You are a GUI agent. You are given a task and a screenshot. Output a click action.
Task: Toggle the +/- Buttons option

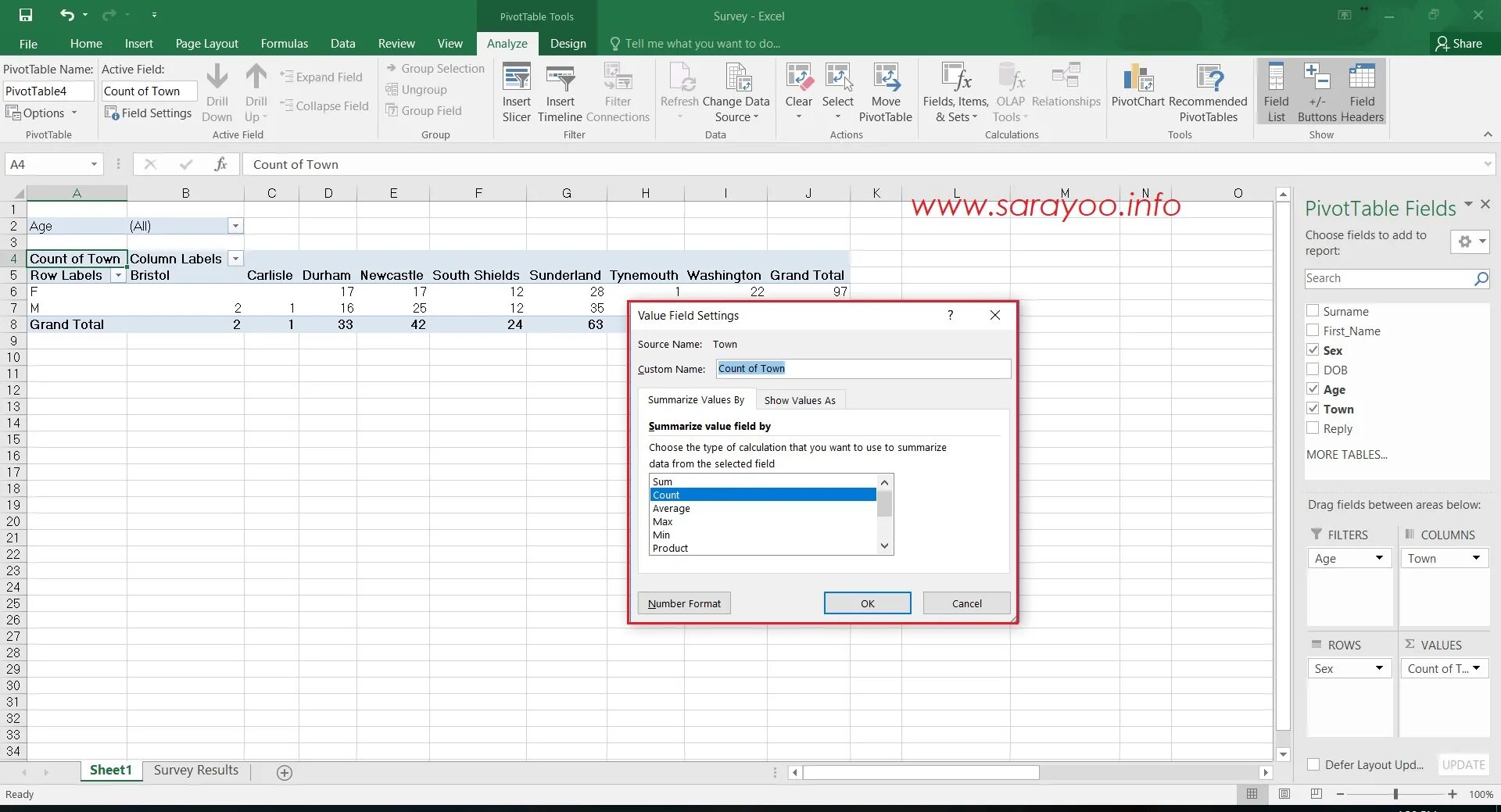pos(1317,93)
